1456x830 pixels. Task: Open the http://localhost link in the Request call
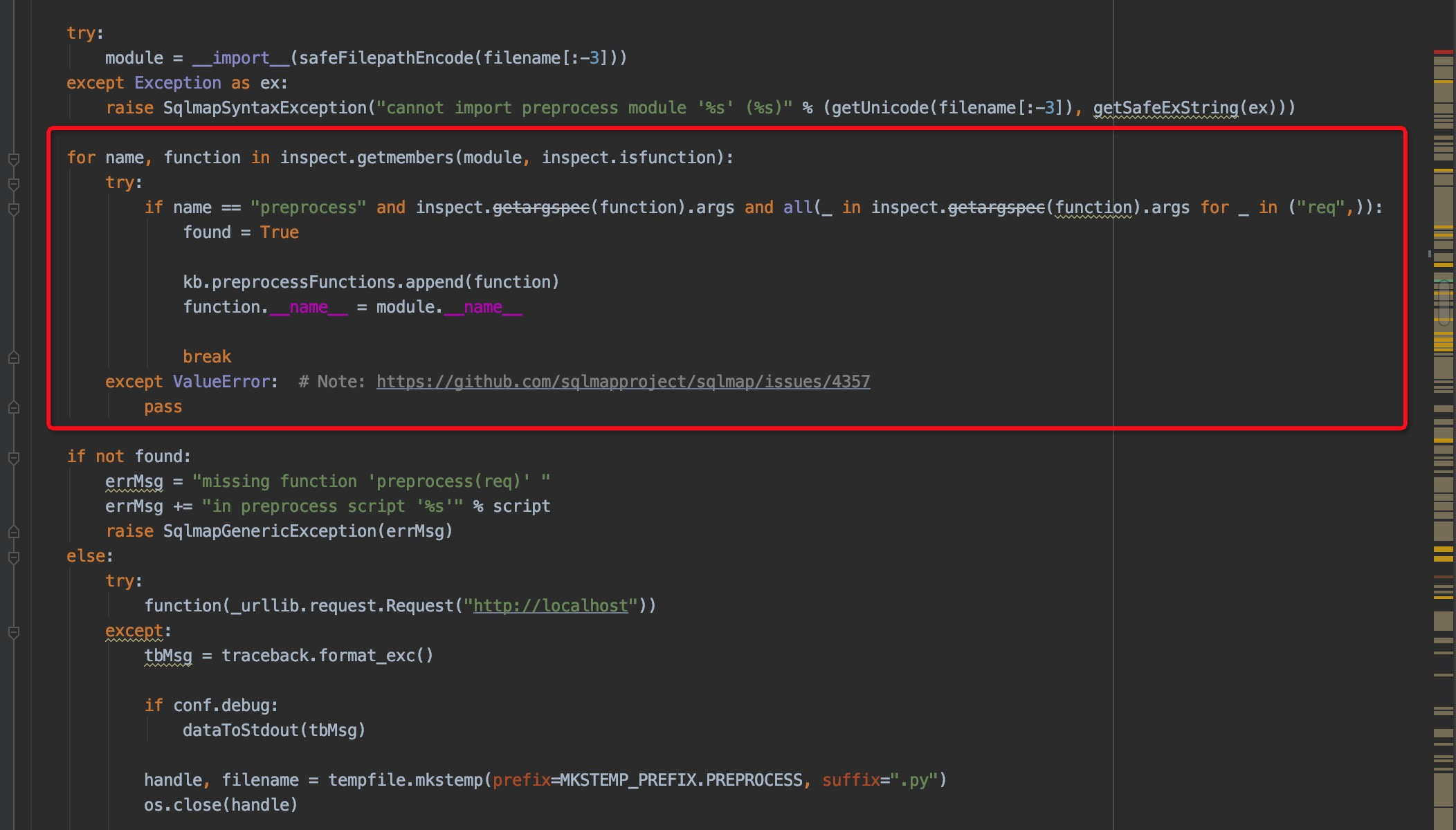pos(550,606)
